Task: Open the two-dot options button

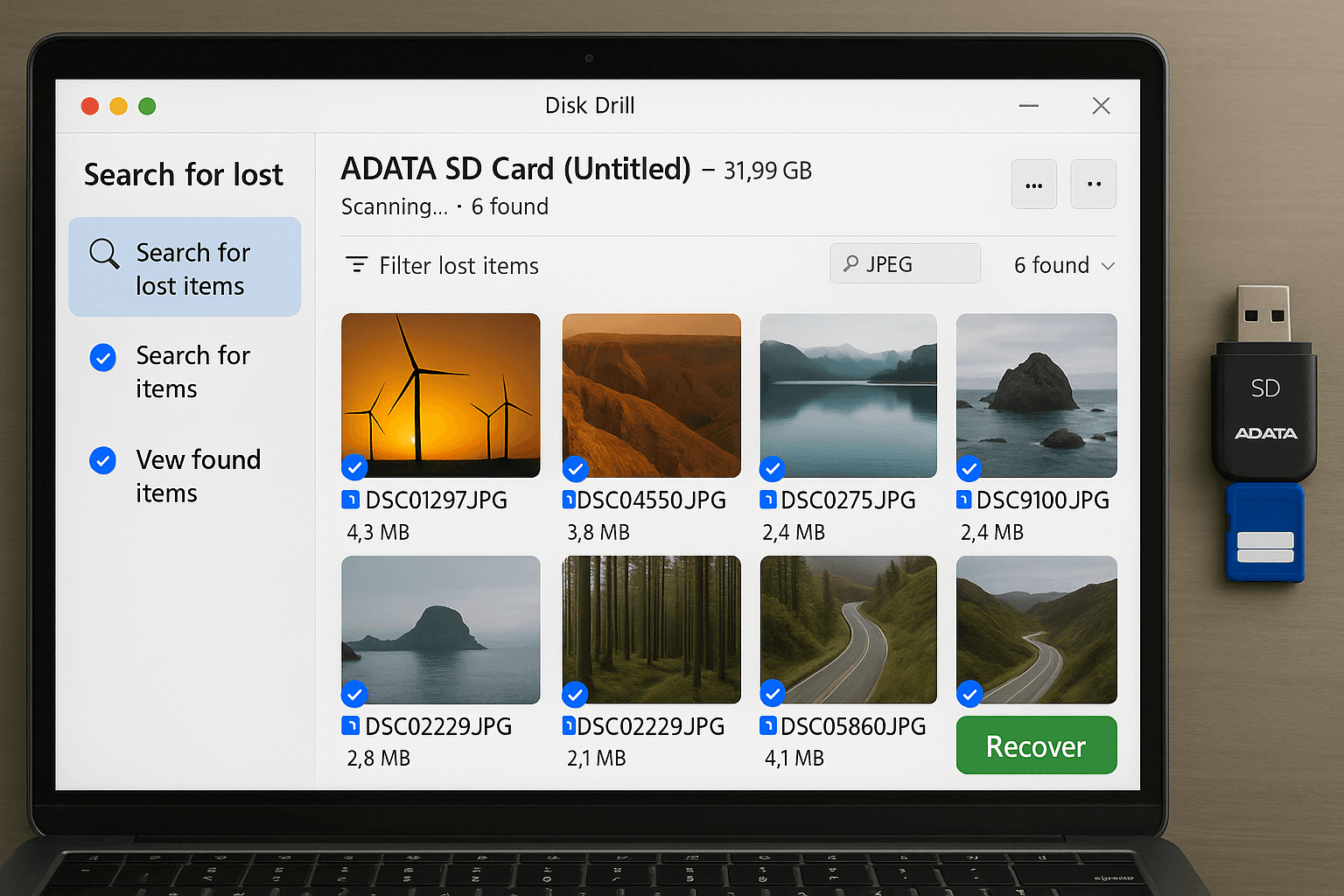Action: pyautogui.click(x=1094, y=185)
